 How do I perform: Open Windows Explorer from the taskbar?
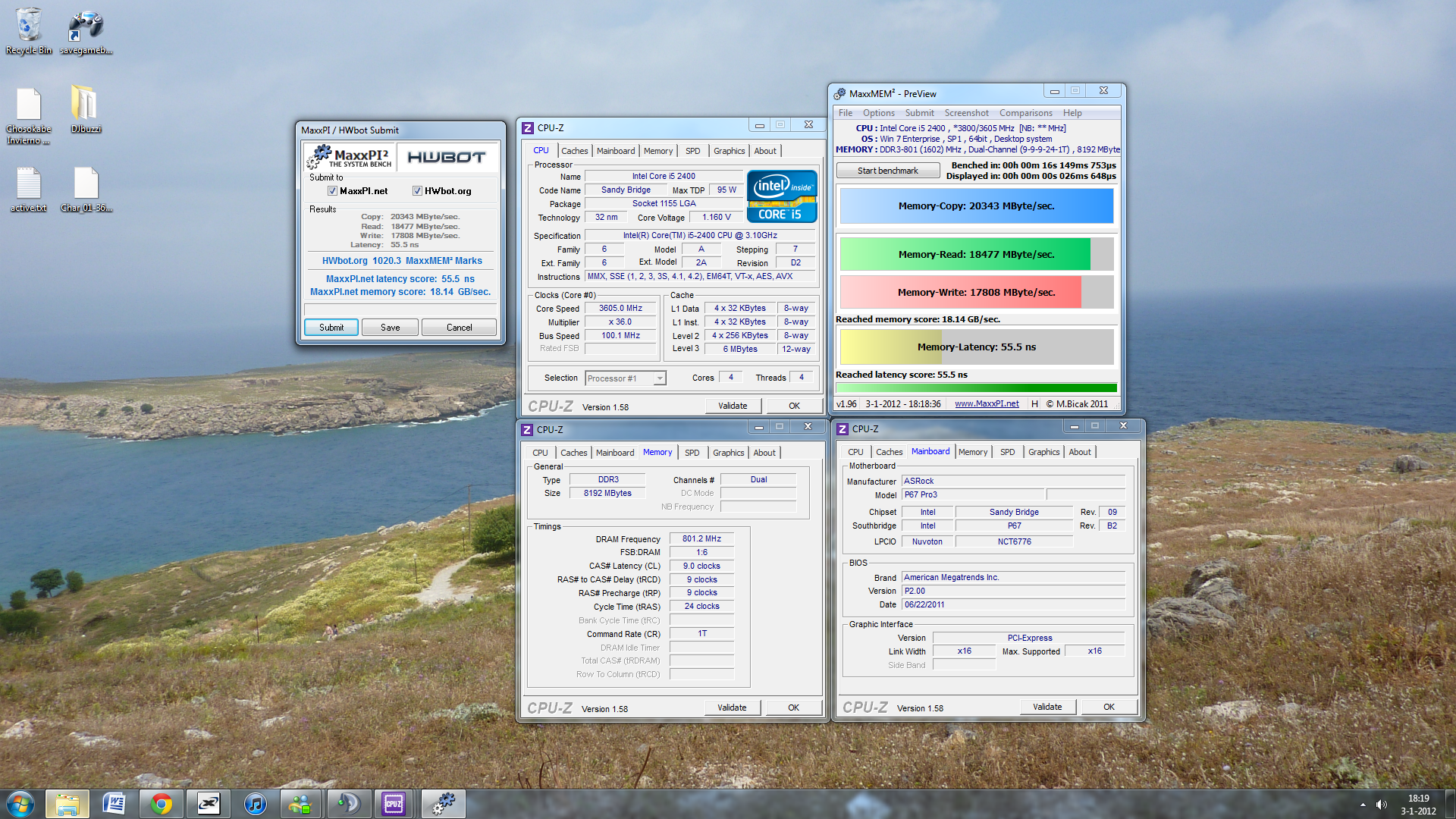tap(67, 803)
